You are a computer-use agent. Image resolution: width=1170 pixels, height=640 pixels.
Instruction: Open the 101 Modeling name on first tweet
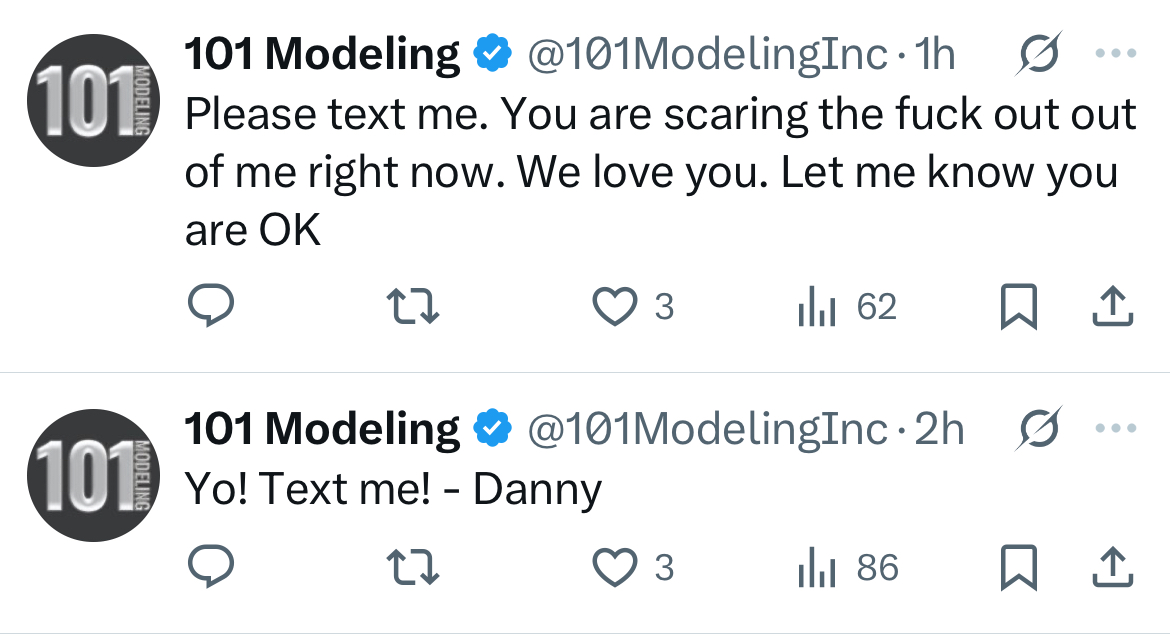tap(322, 54)
